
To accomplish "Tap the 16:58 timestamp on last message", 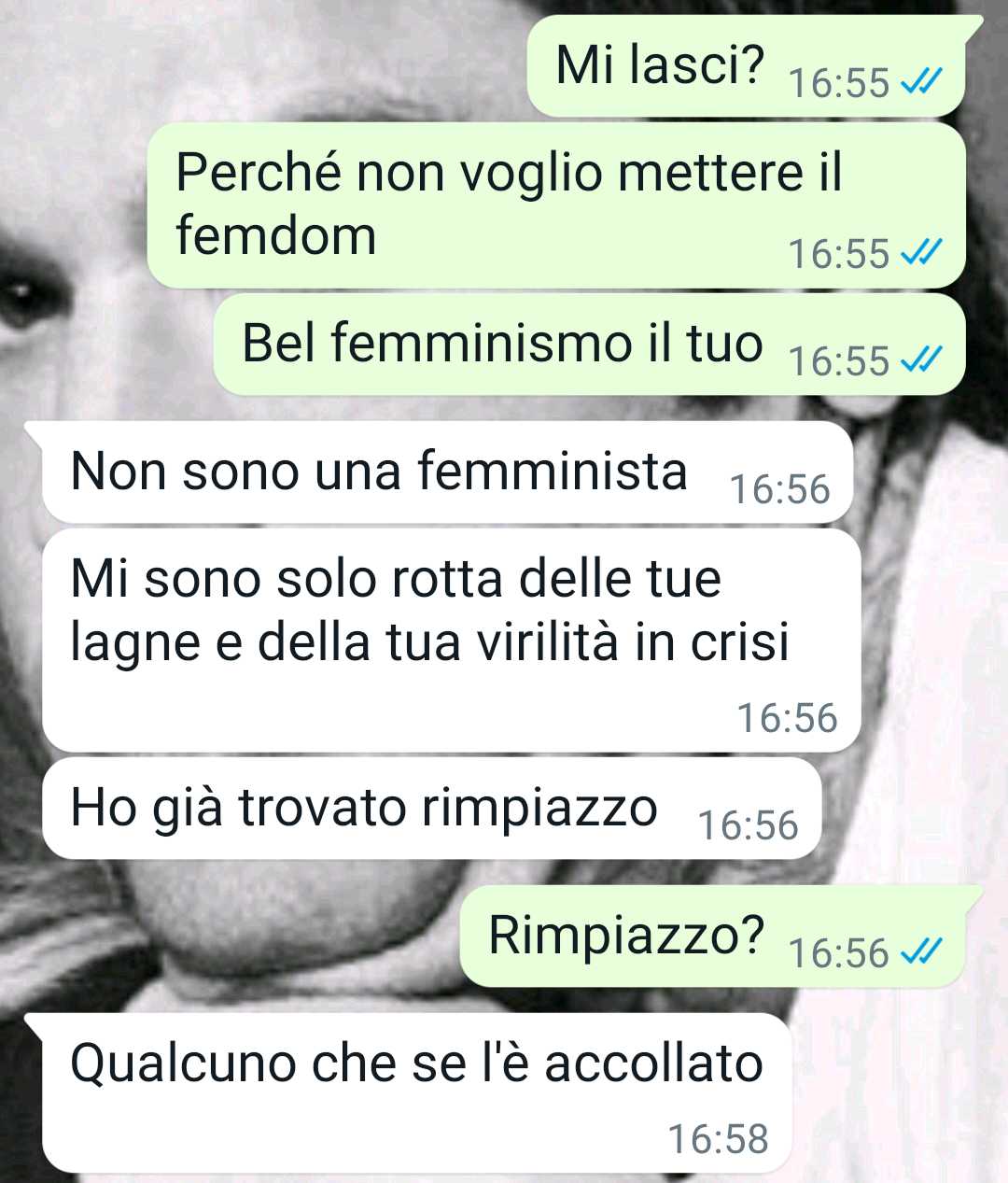I will coord(718,1139).
